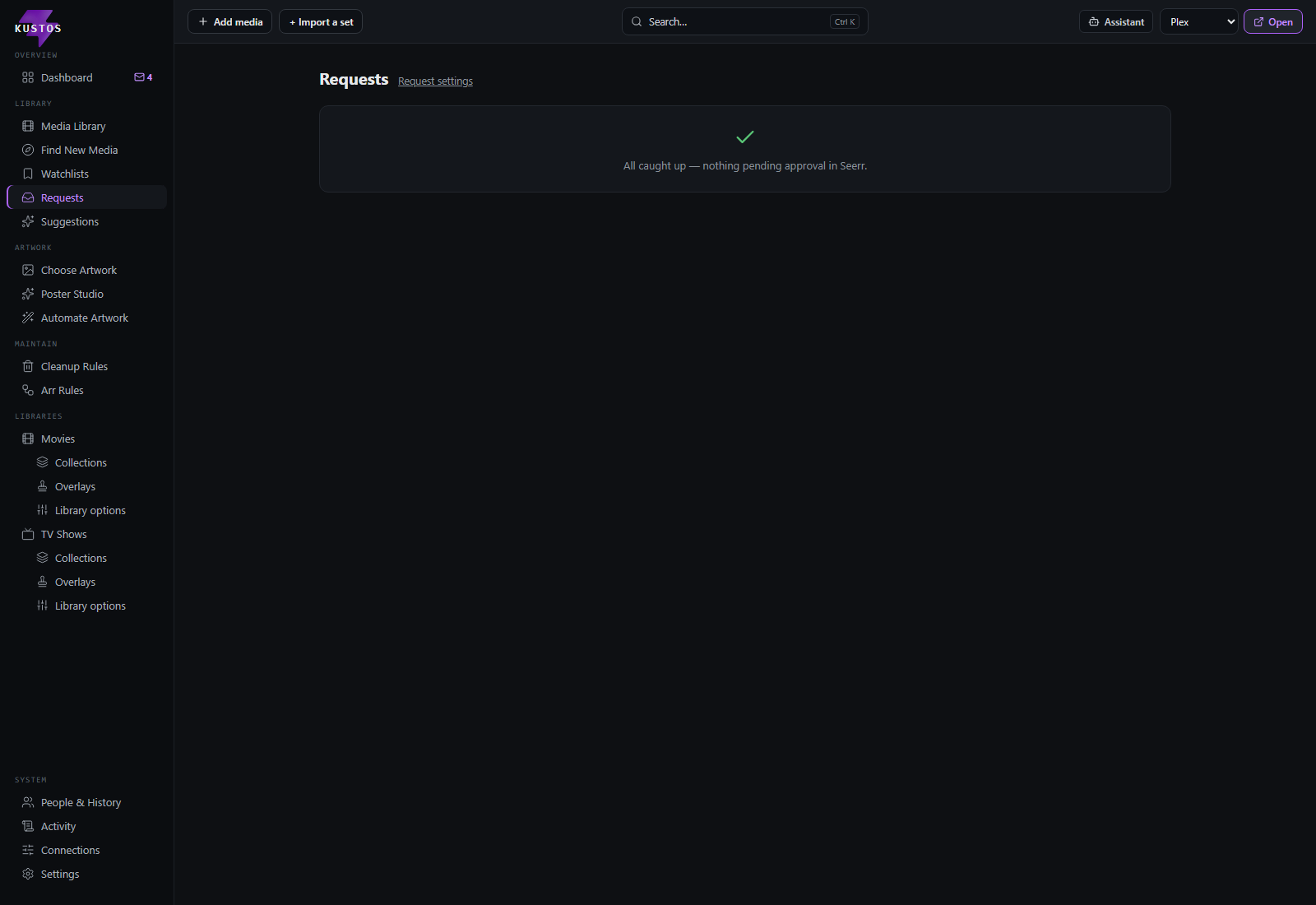Click the Activity log icon
The width and height of the screenshot is (1316, 905).
[28, 826]
